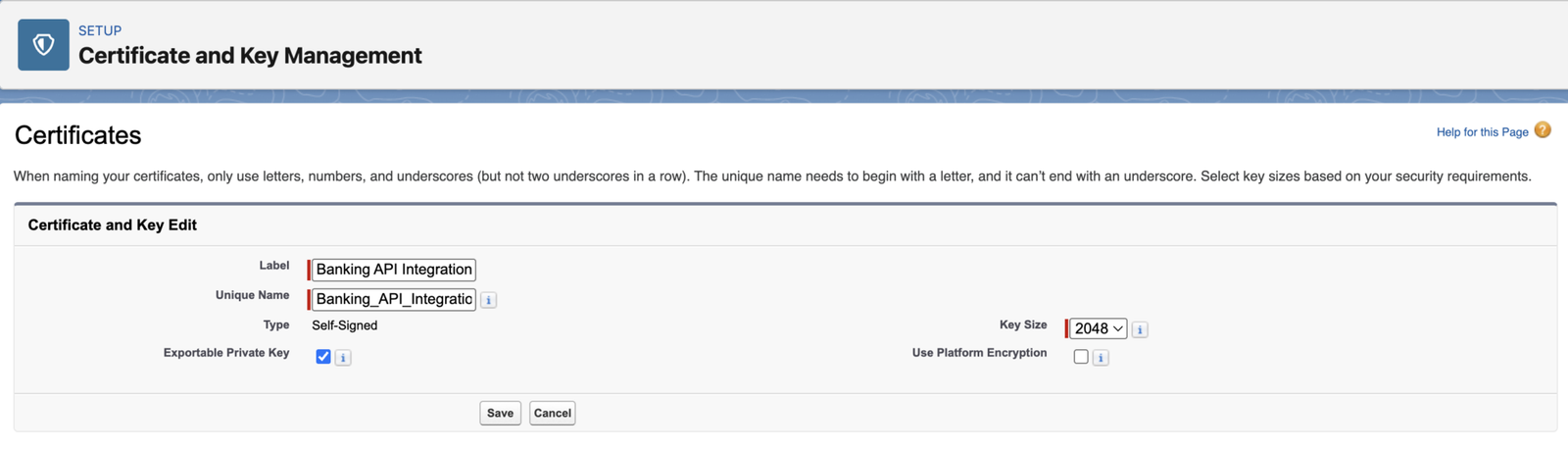Cancel the certificate edit
This screenshot has width=1568, height=449.
(553, 413)
